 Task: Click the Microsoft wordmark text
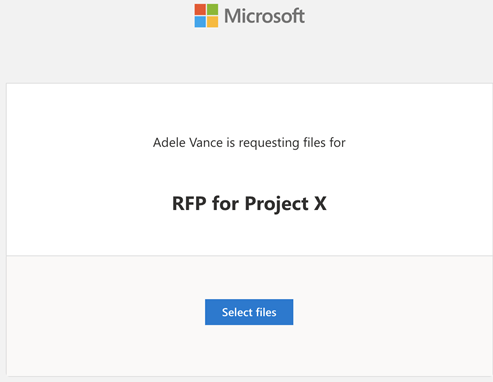click(x=264, y=16)
